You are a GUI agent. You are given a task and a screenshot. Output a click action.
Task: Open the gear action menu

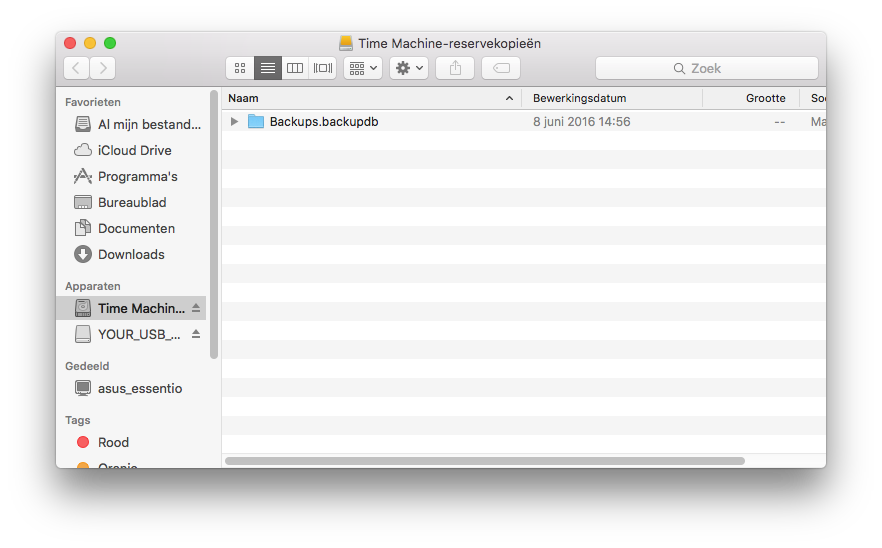(x=409, y=68)
